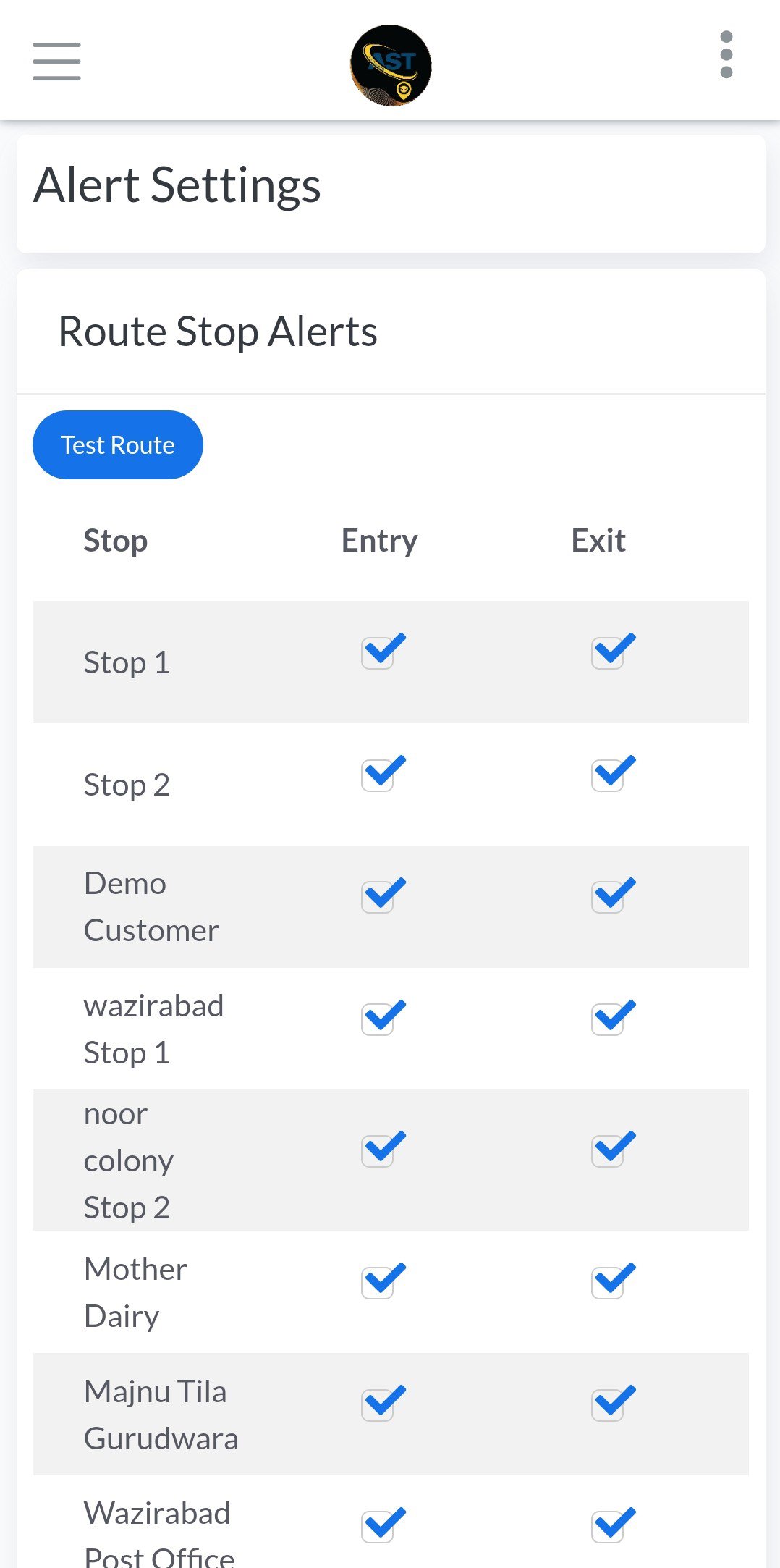Toggle Exit for wazirabad Stop 1
This screenshot has width=780, height=1568.
click(608, 1020)
